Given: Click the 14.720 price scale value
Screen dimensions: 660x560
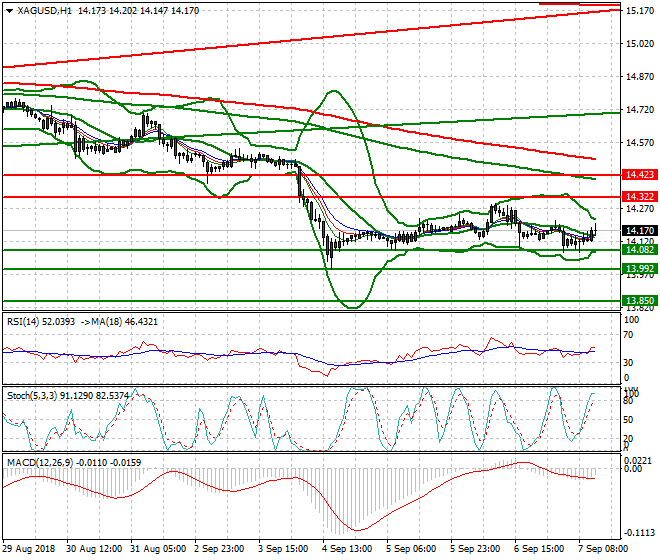Looking at the screenshot, I should coord(640,110).
